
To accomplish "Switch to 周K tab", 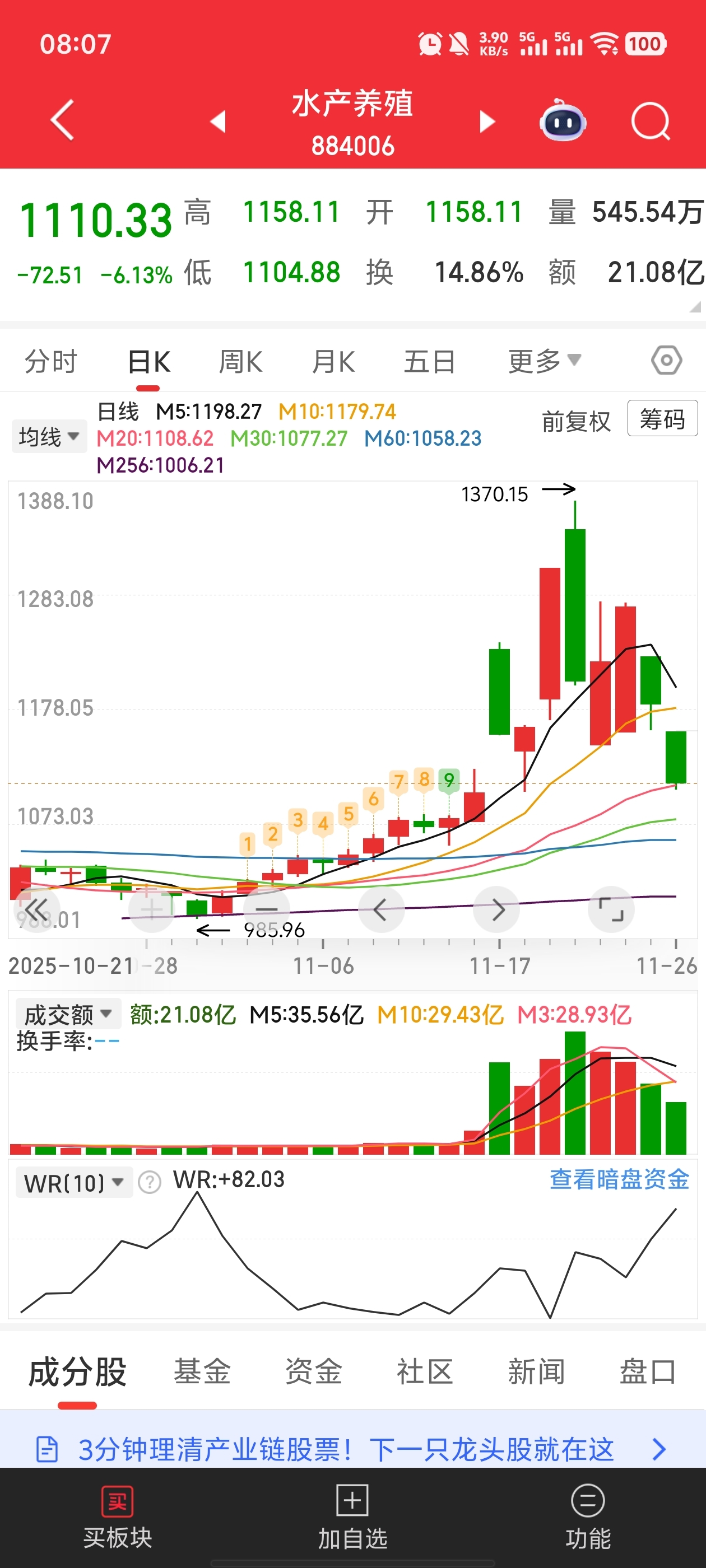I will point(240,362).
